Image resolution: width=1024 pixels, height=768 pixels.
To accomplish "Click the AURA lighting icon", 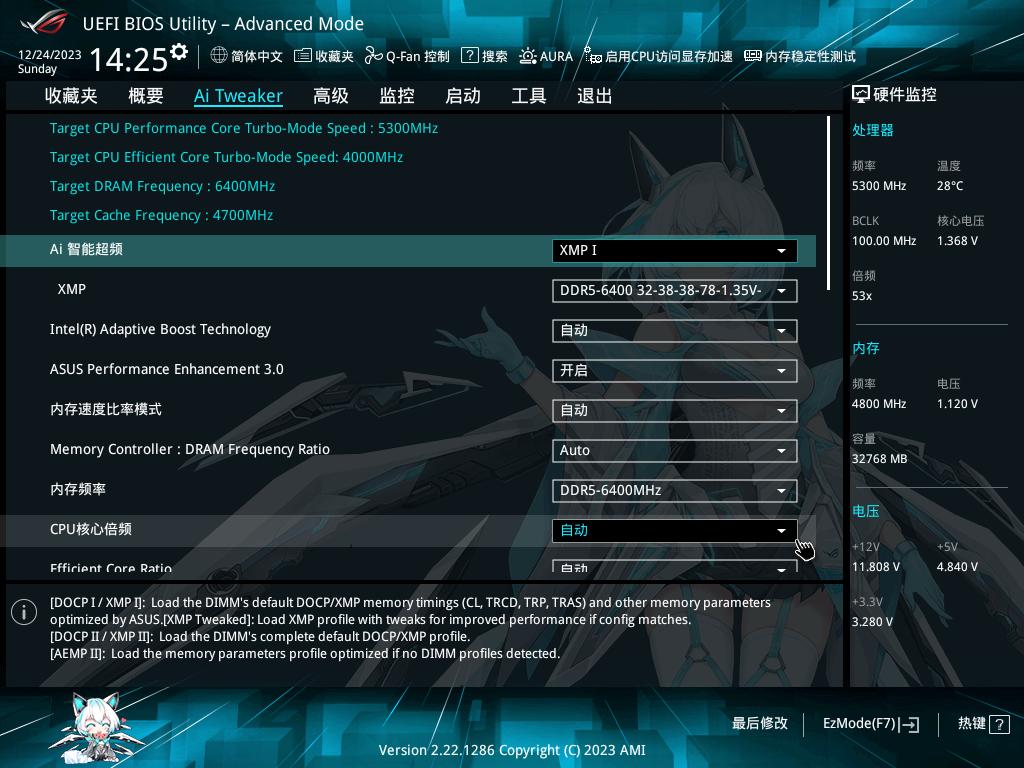I will [528, 56].
